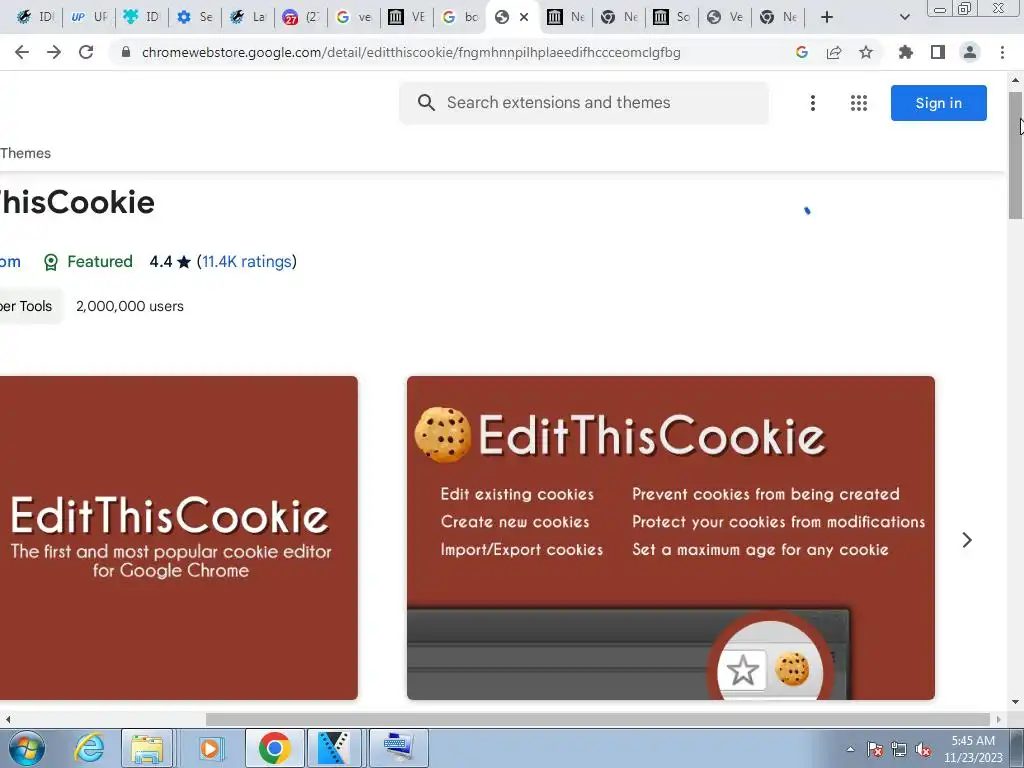Click the Google icon in address bar
Viewport: 1024px width, 768px height.
(802, 52)
